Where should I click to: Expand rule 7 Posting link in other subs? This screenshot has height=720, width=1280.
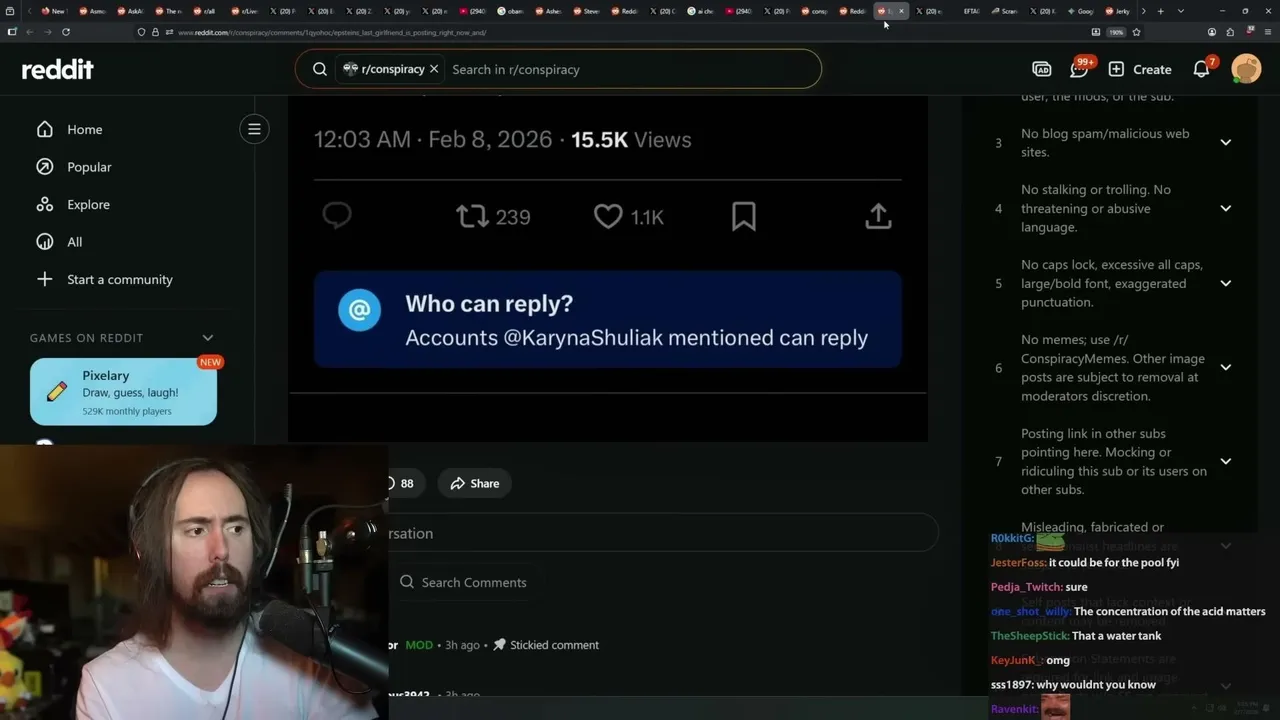coord(1225,461)
